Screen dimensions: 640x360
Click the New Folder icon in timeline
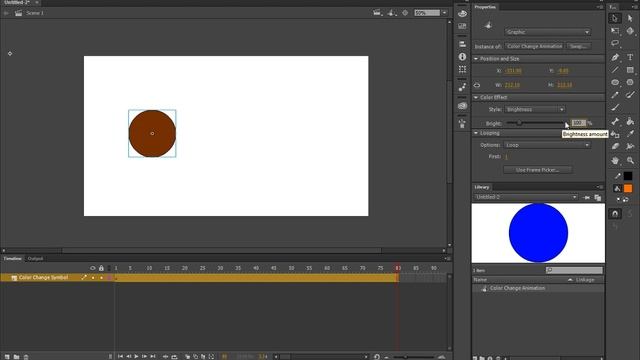point(16,357)
